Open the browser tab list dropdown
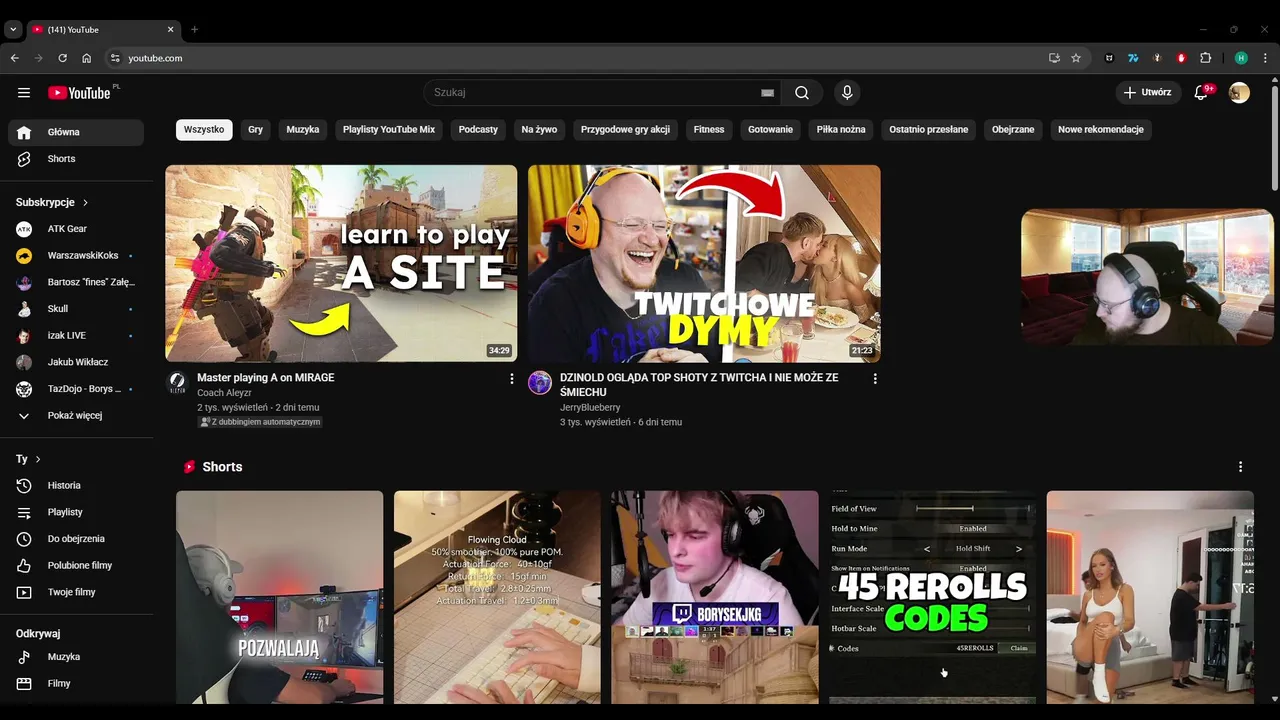The width and height of the screenshot is (1280, 720). tap(13, 30)
